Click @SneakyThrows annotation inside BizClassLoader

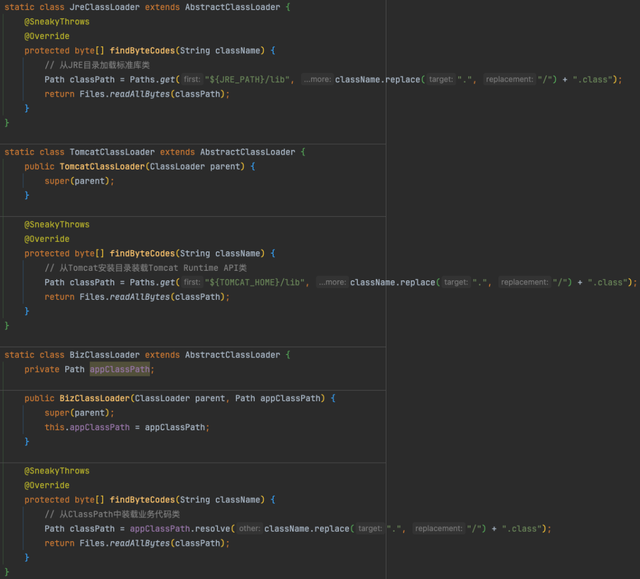coord(57,471)
